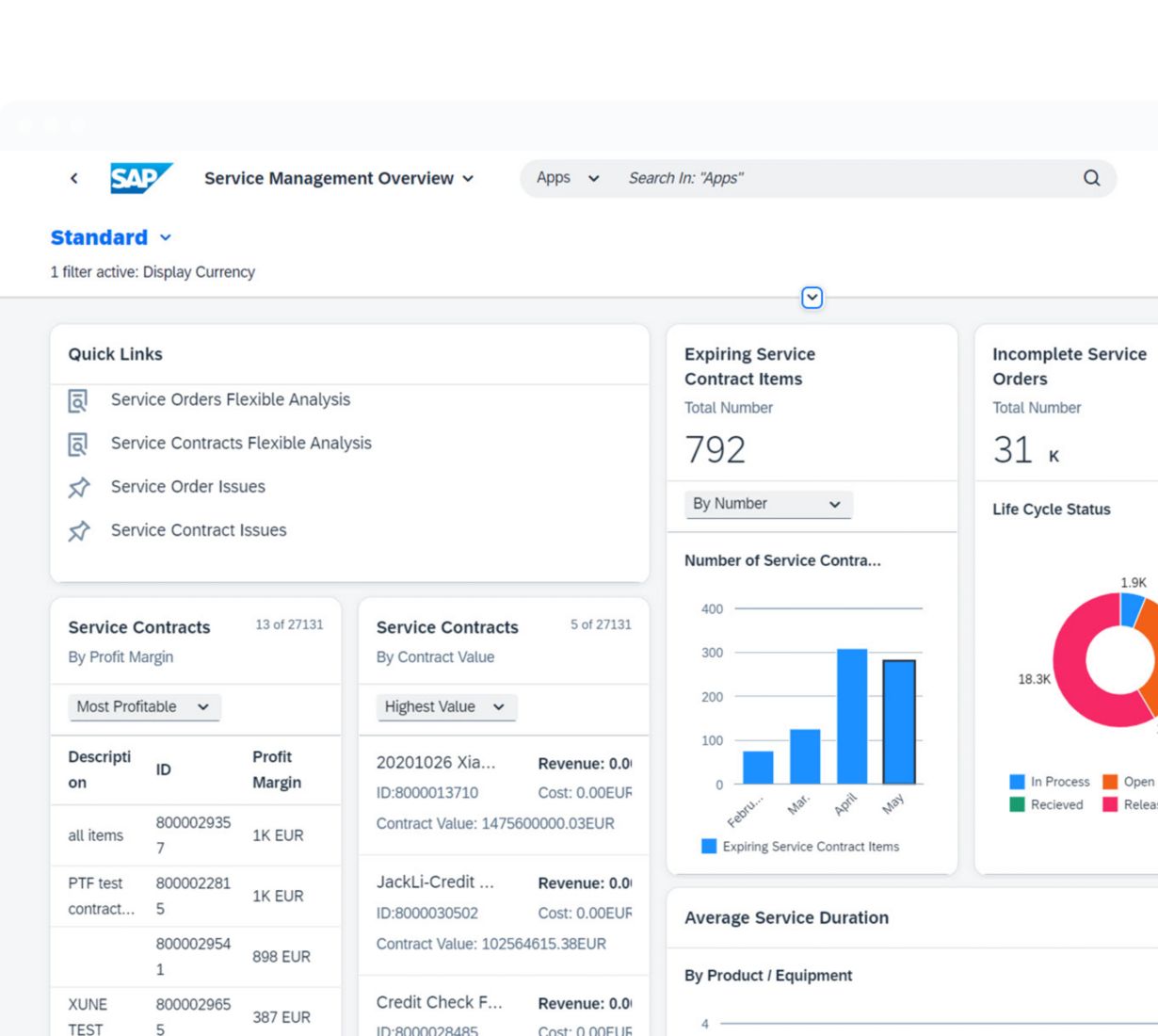Toggle the In Process legend swatch
This screenshot has height=1036, width=1158.
tap(1017, 782)
